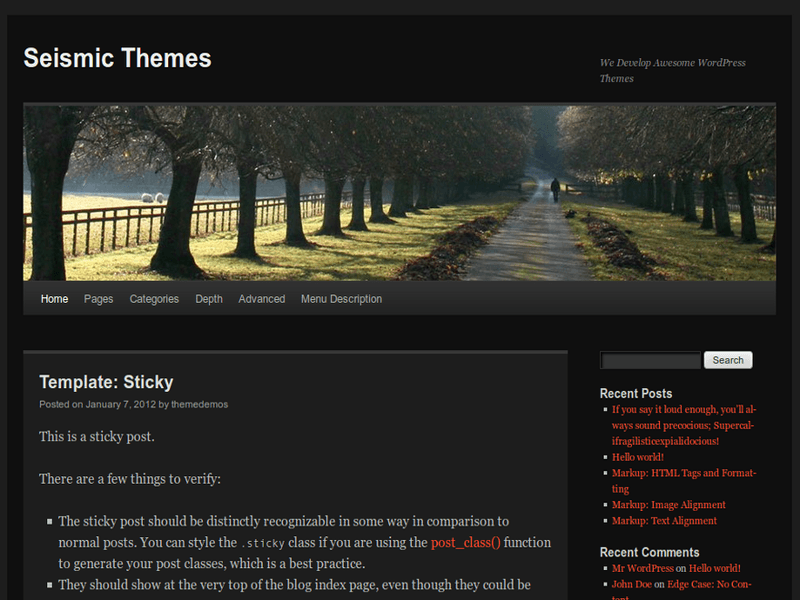This screenshot has height=600, width=800.
Task: Open the Home menu item
Action: pos(54,299)
